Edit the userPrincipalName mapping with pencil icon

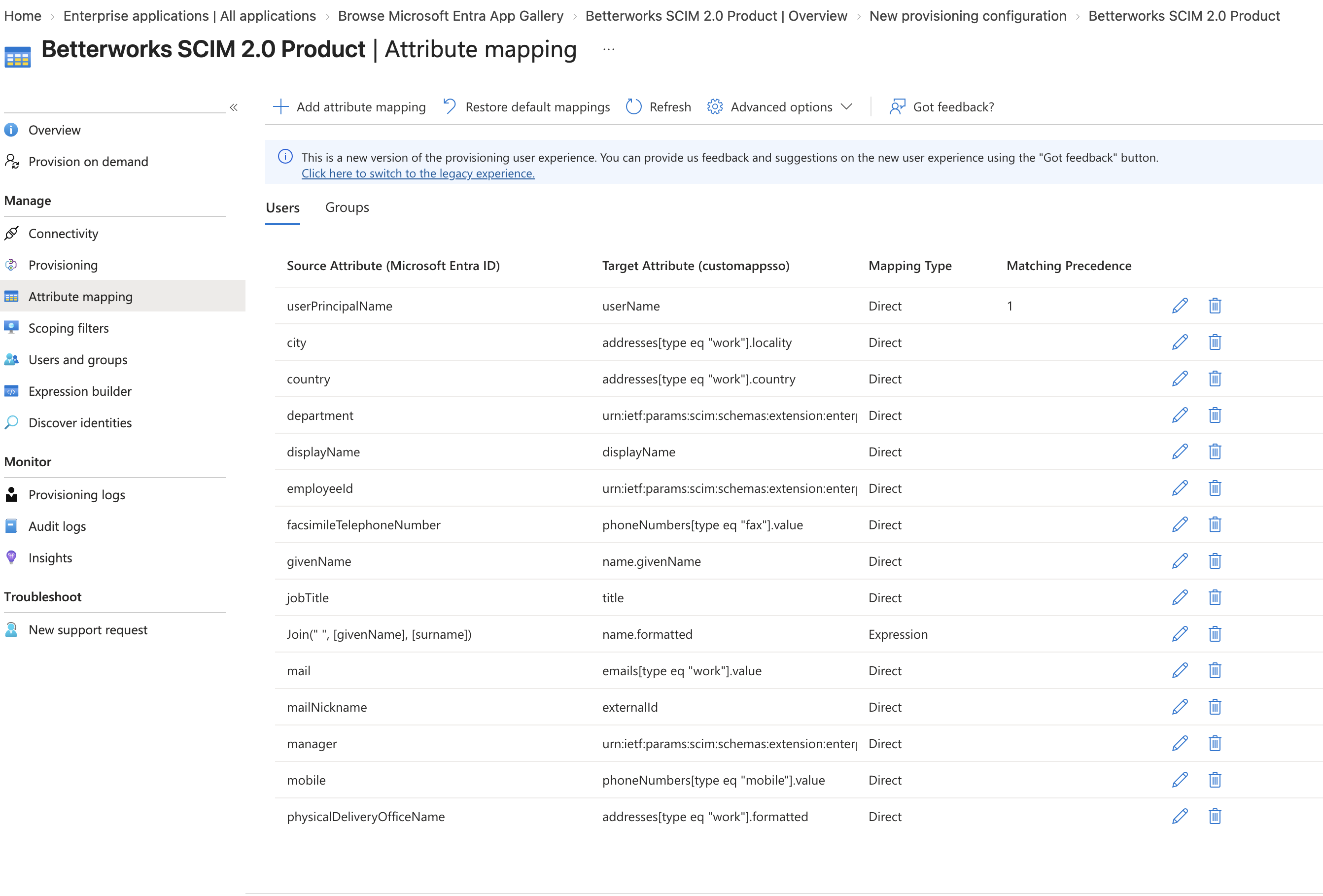pos(1180,306)
